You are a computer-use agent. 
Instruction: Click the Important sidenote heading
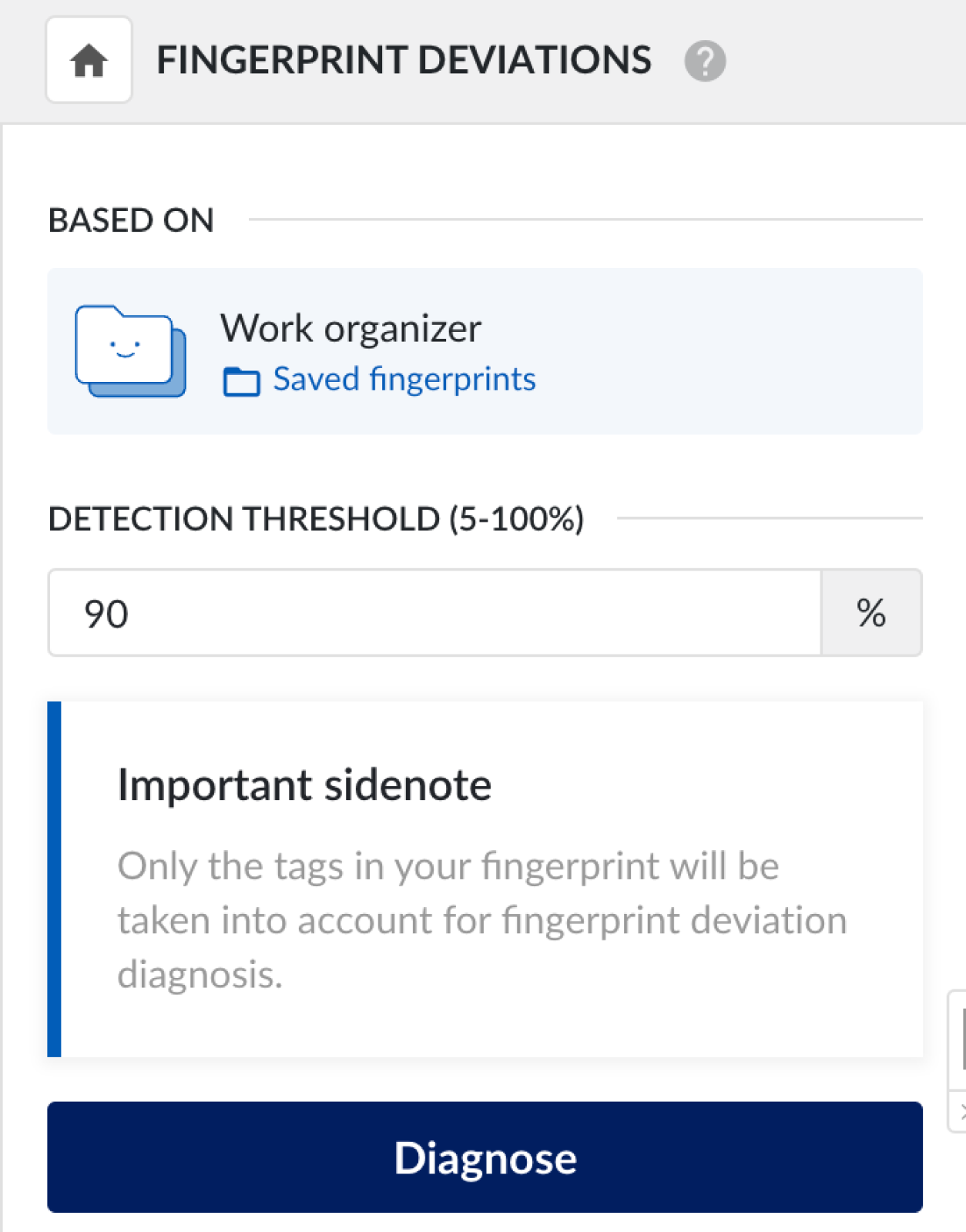pos(304,785)
